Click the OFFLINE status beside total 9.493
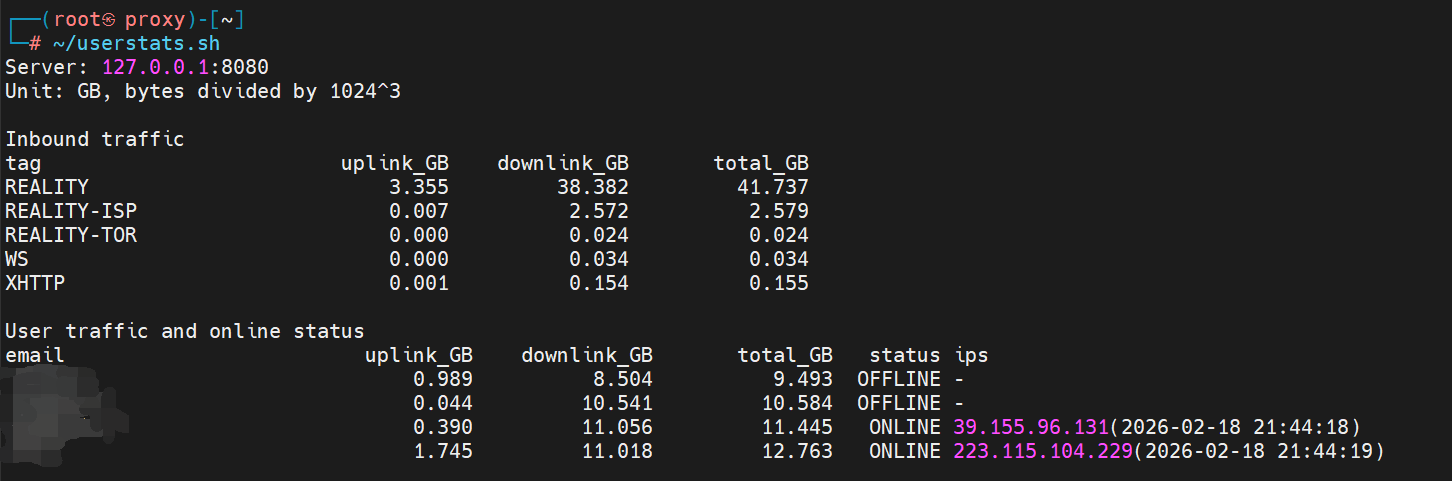This screenshot has width=1452, height=481. [x=899, y=379]
